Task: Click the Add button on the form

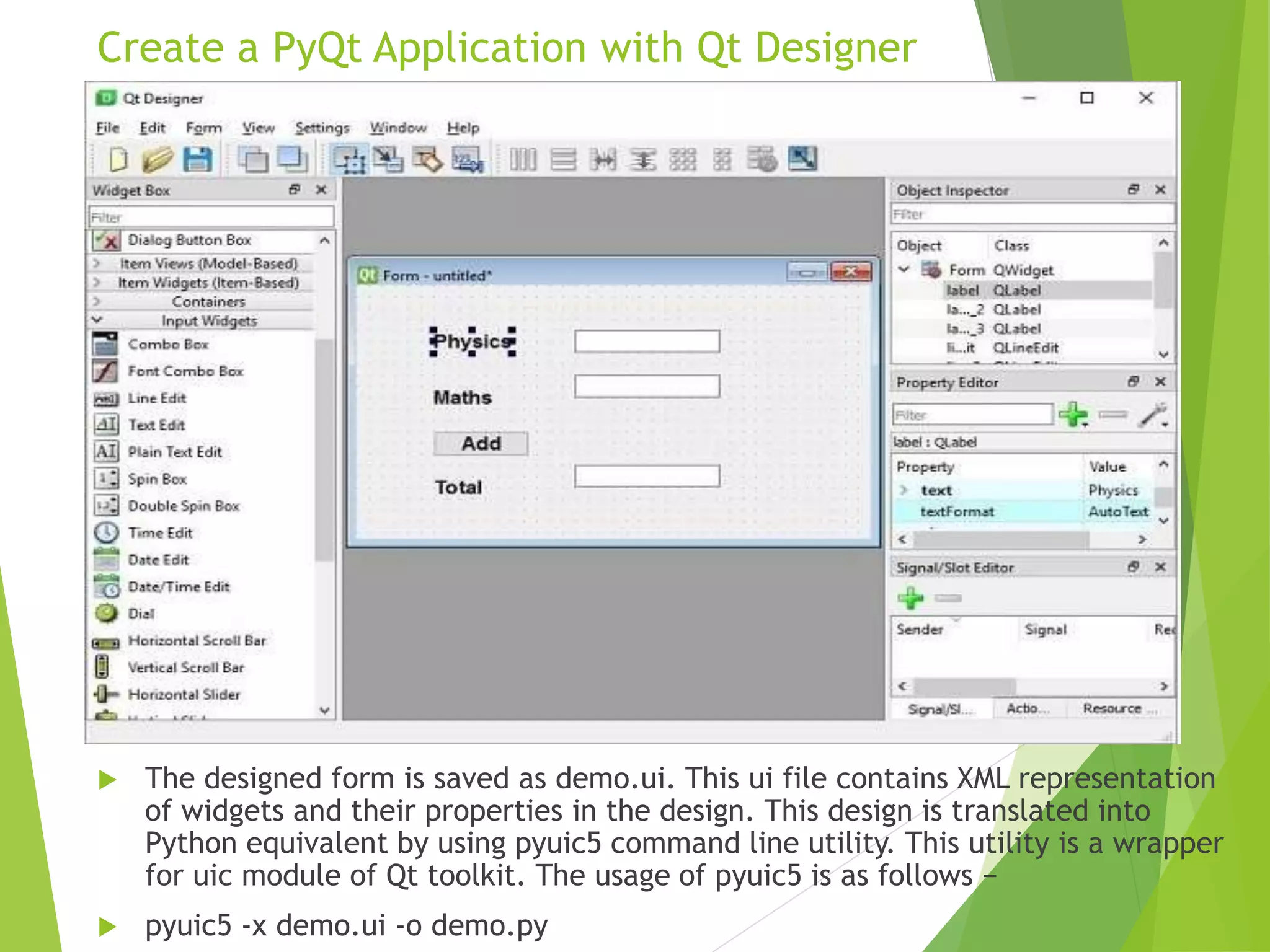Action: point(481,444)
